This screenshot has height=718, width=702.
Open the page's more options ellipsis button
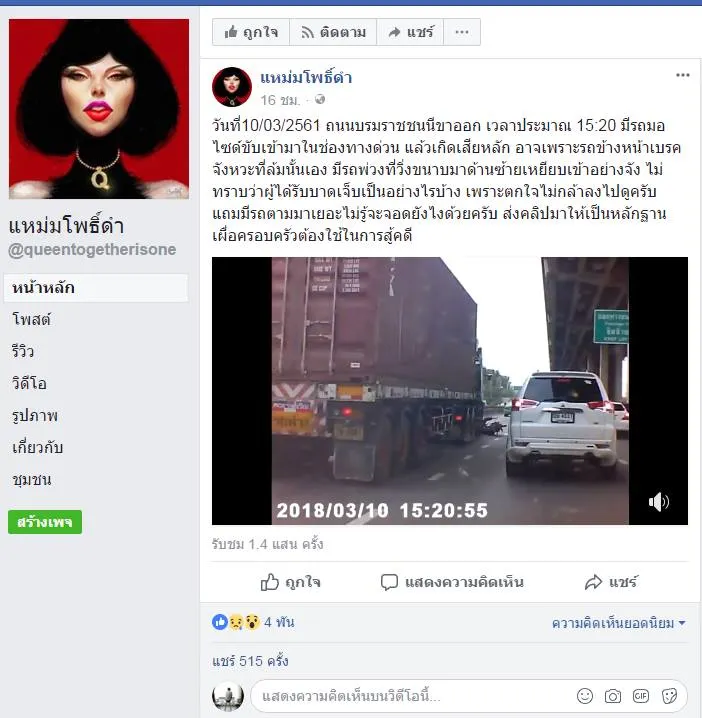pyautogui.click(x=462, y=32)
